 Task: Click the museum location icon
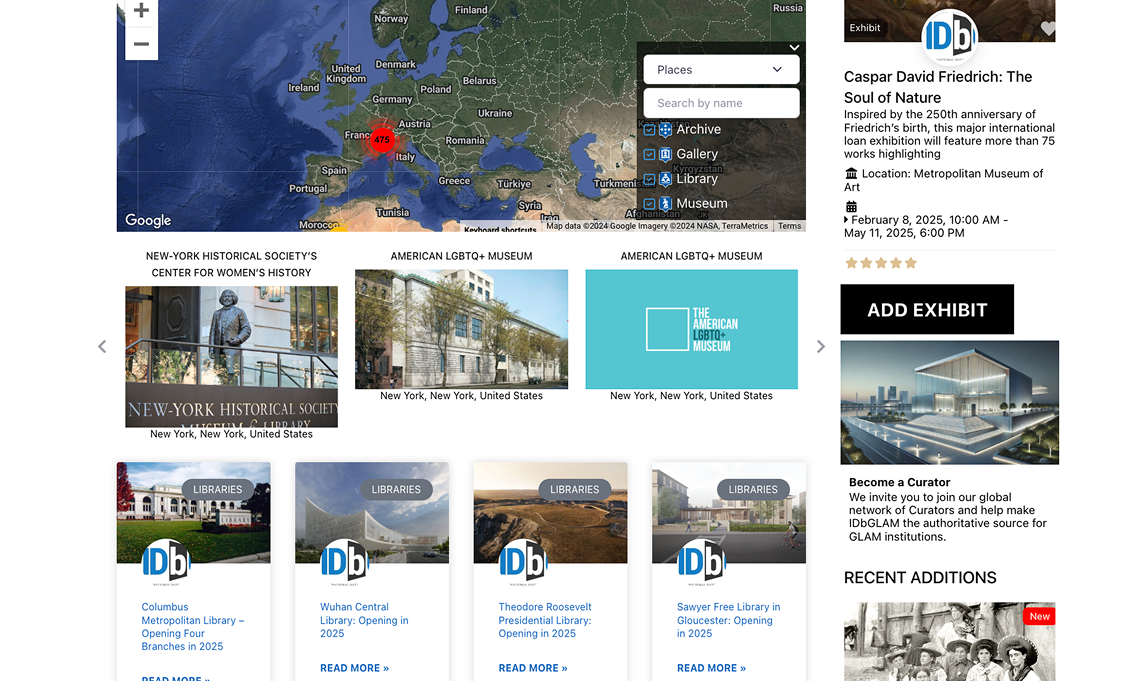(x=851, y=174)
